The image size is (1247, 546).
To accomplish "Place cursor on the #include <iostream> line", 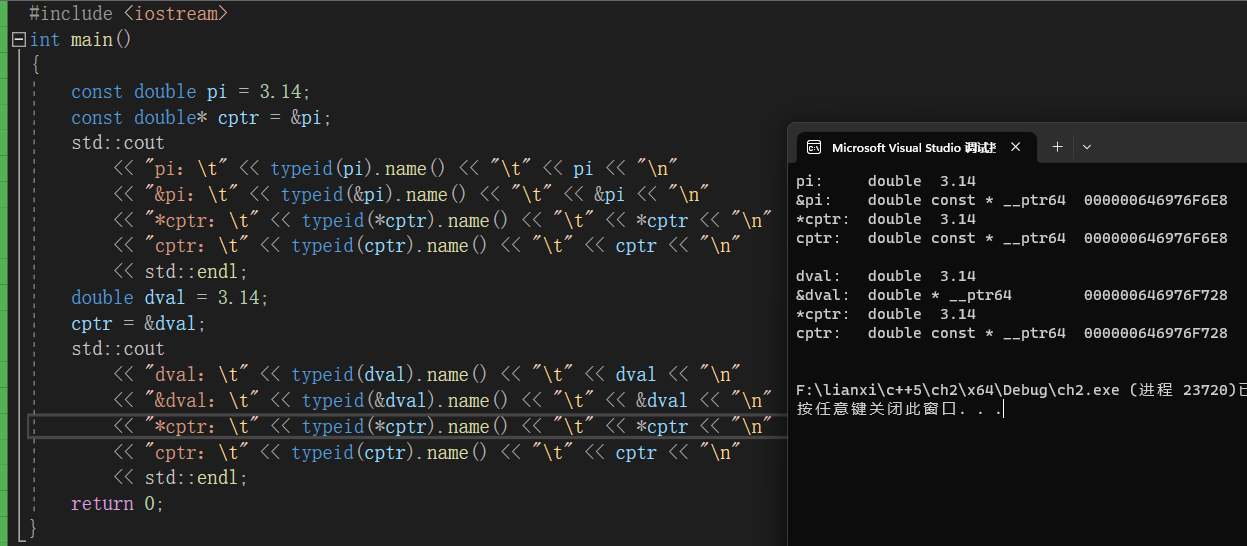I will point(128,14).
